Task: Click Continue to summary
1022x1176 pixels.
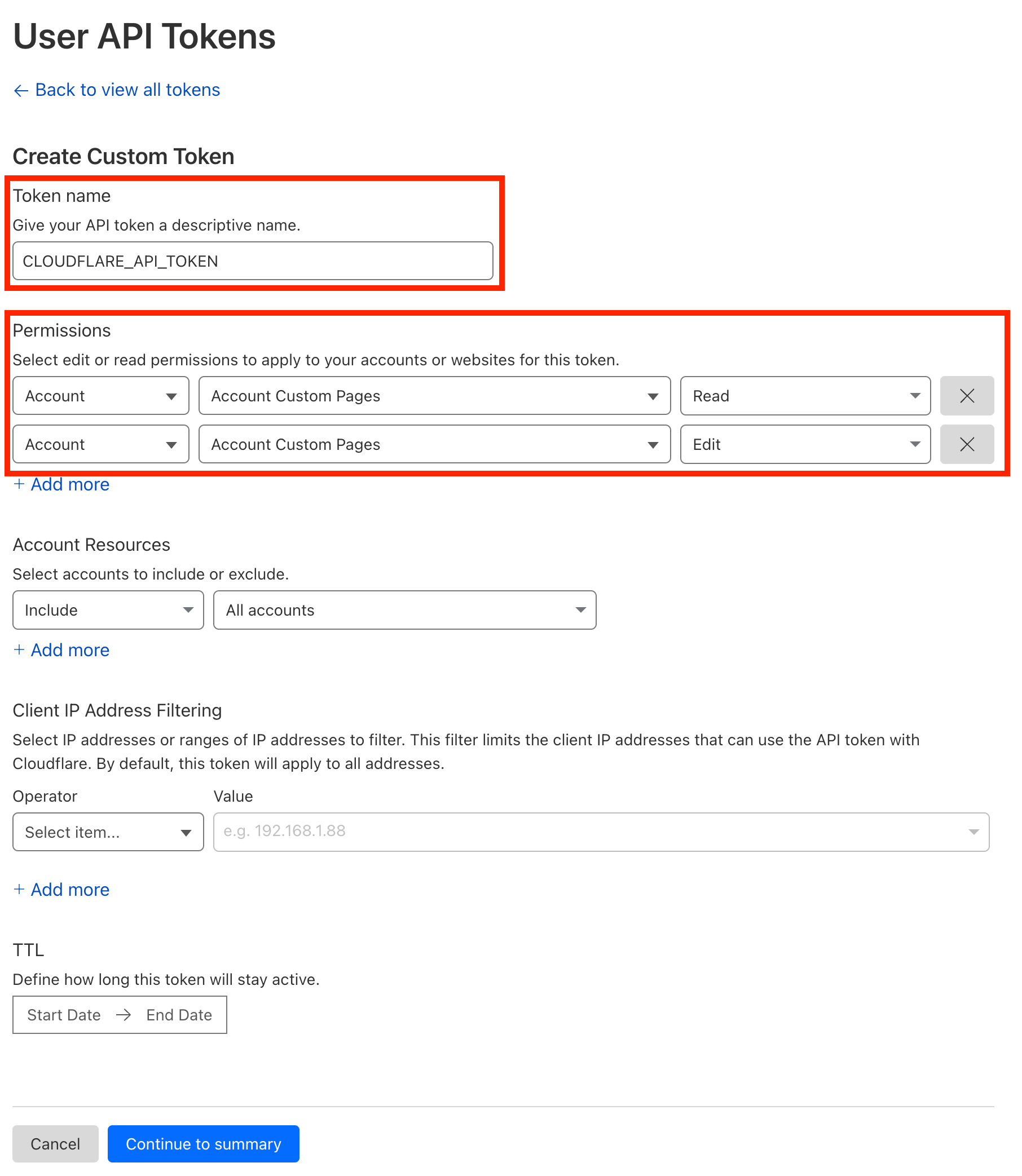Action: pyautogui.click(x=203, y=1143)
